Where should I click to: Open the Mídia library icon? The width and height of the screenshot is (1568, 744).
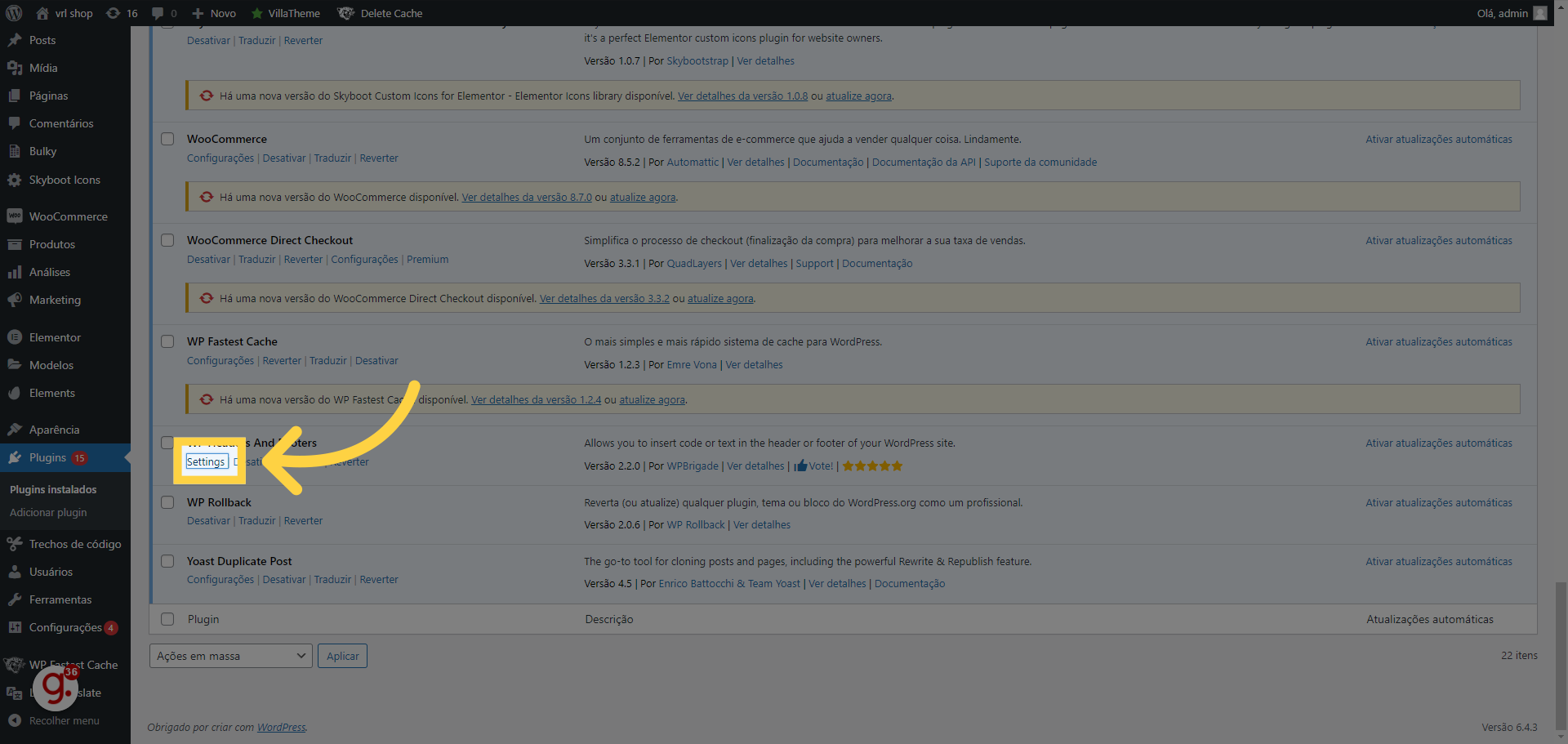tap(15, 68)
